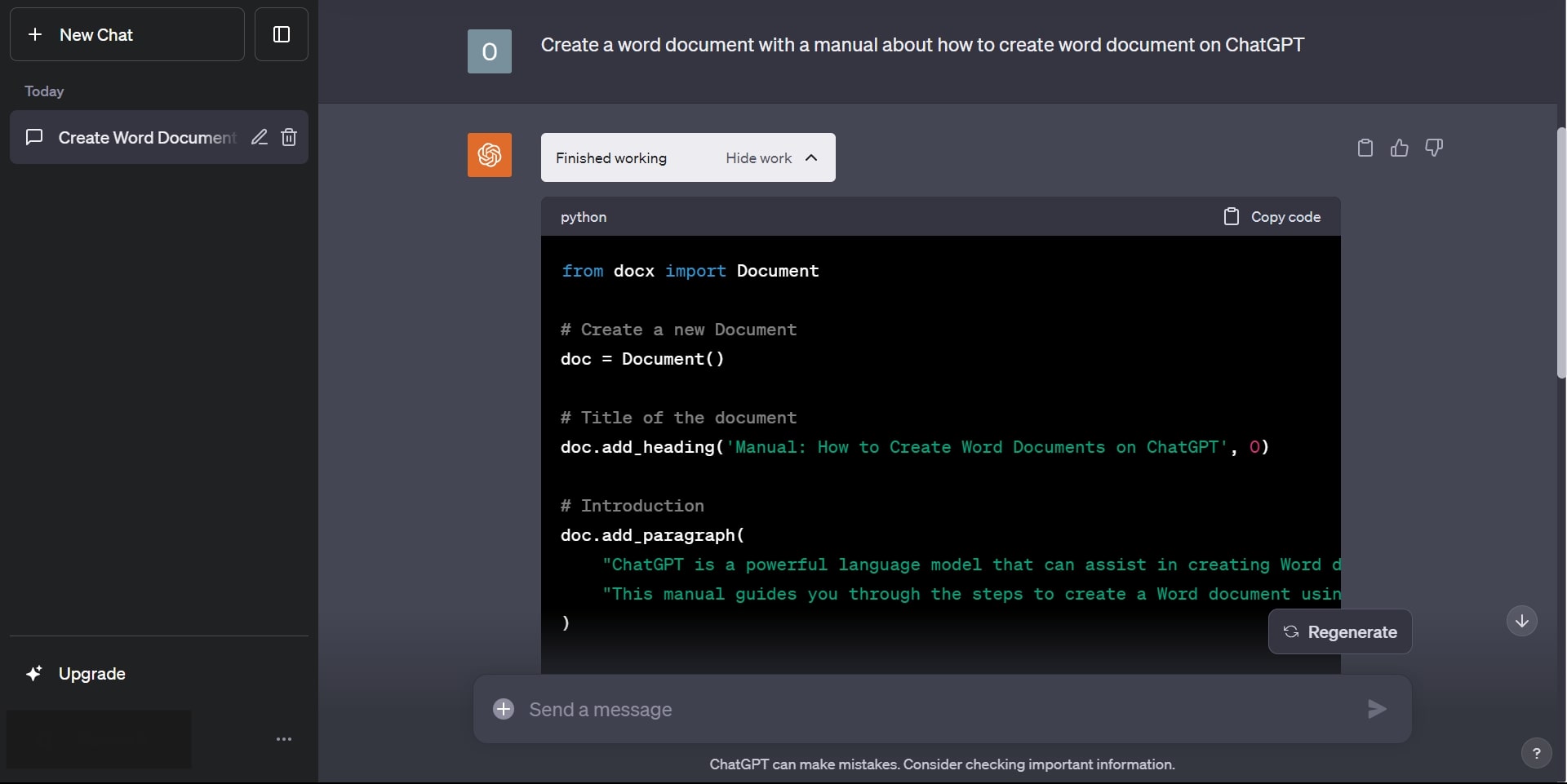Click the ChatGPT assistant avatar
This screenshot has height=784, width=1567.
point(489,155)
